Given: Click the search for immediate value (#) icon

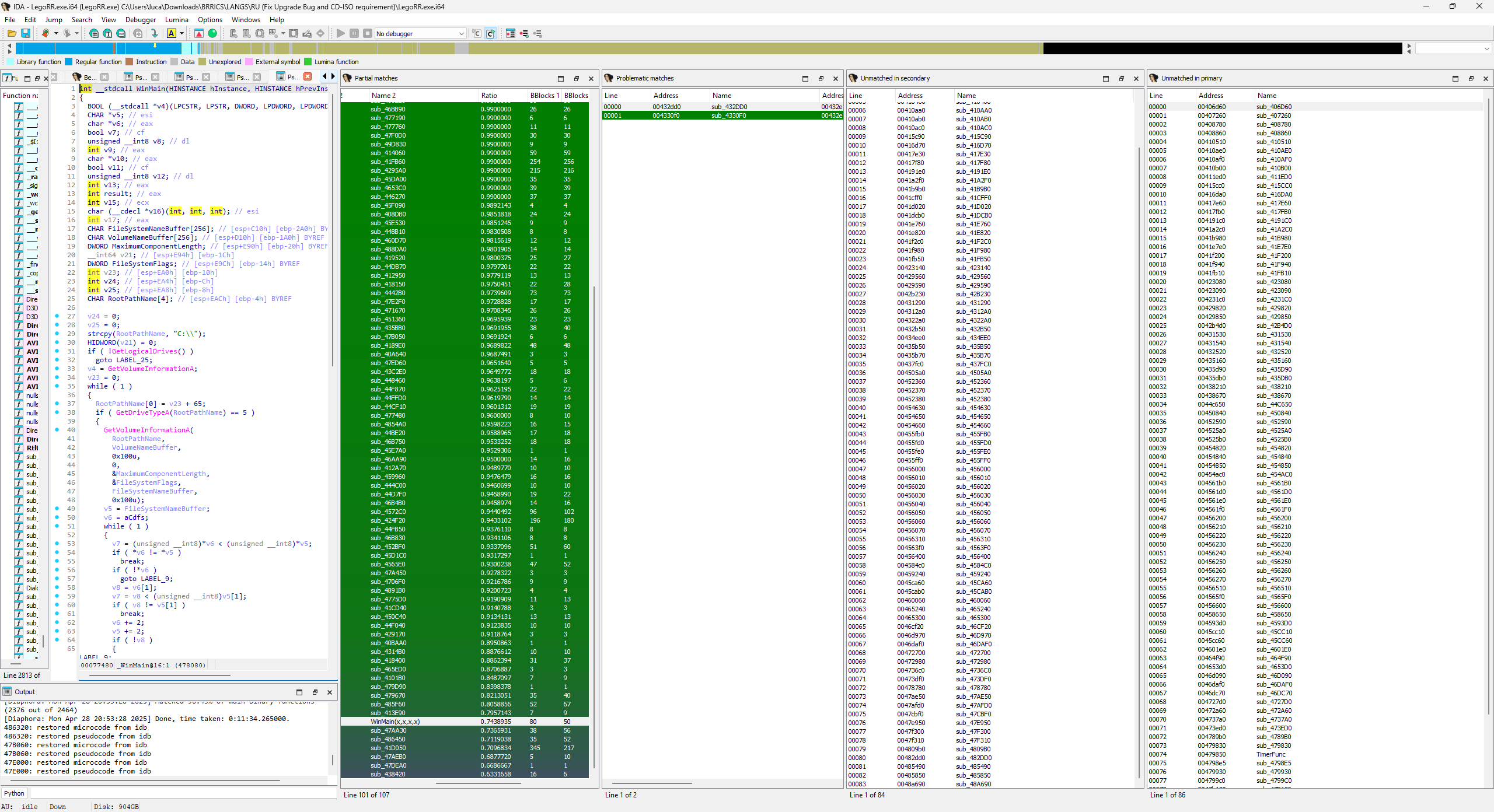Looking at the screenshot, I should coord(94,34).
